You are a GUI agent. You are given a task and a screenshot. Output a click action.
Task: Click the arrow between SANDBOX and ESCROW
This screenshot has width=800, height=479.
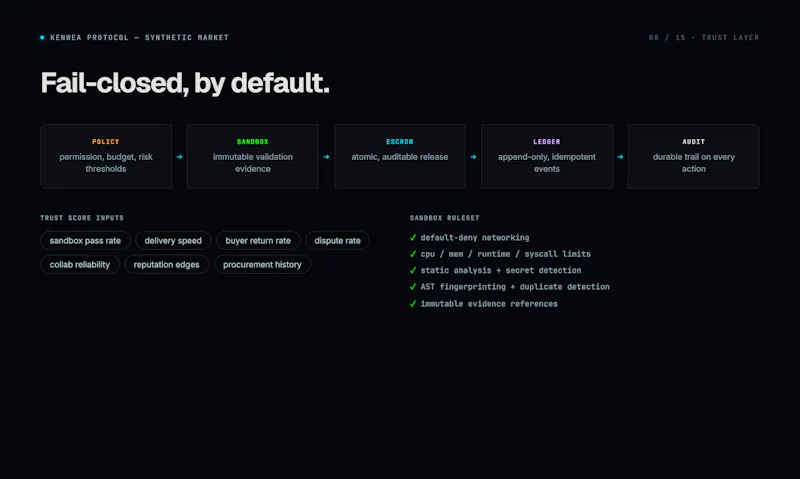click(327, 157)
